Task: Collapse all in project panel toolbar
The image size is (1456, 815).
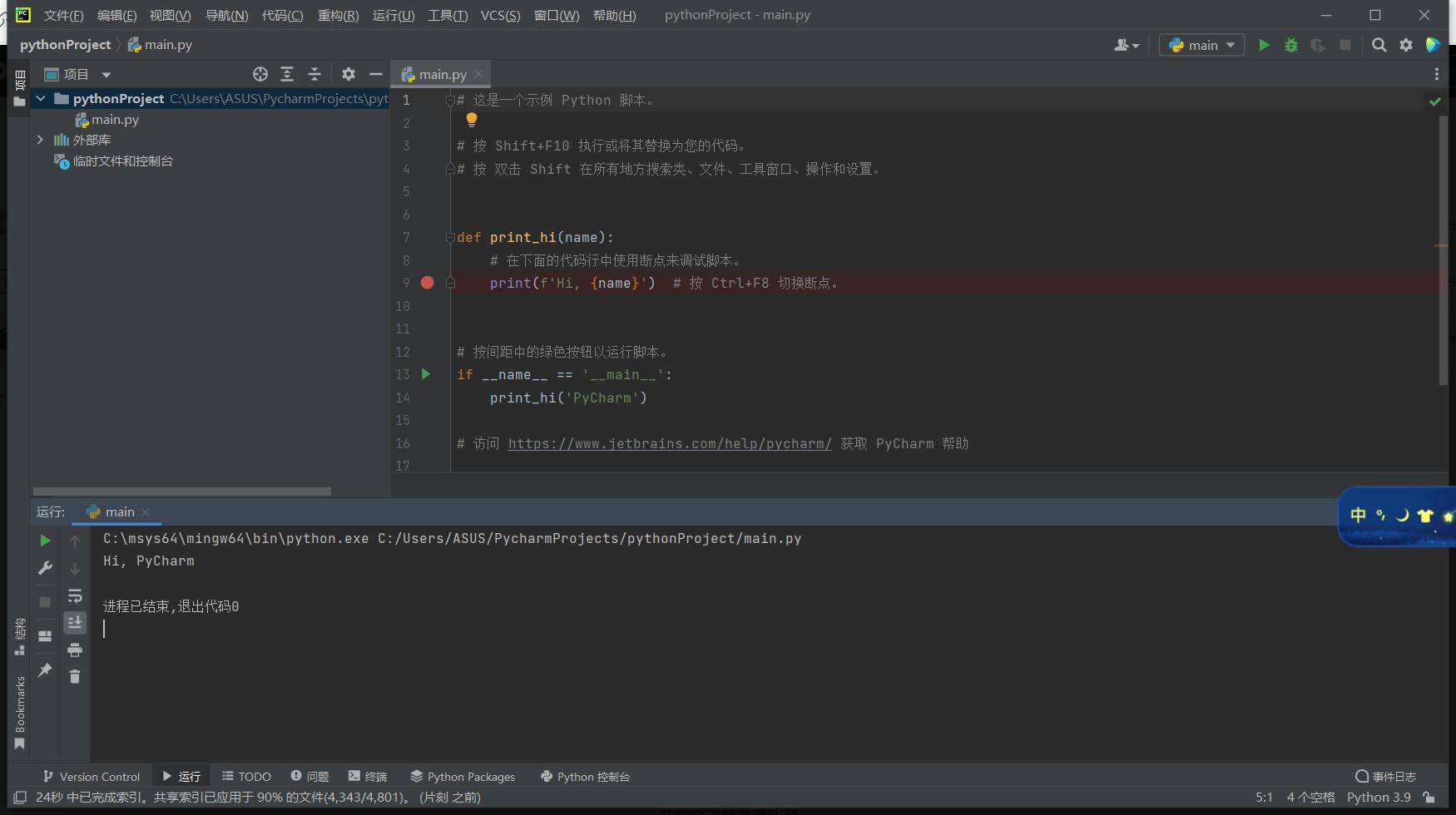Action: [x=314, y=74]
